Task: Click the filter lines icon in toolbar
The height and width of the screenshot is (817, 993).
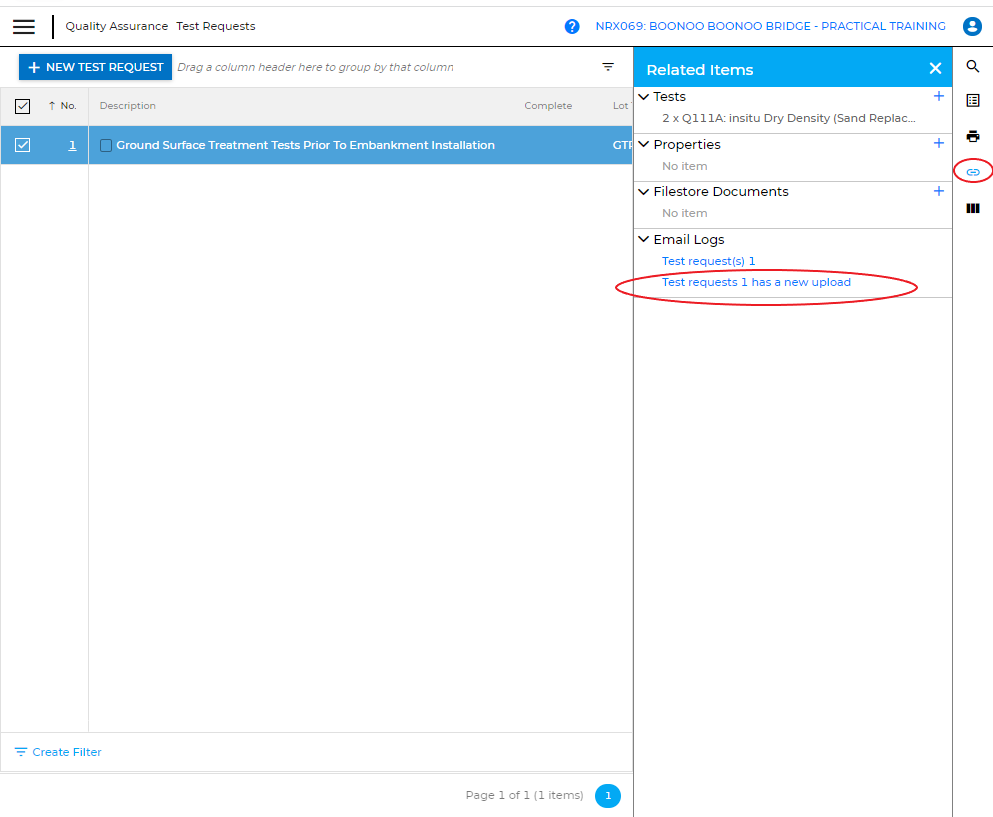Action: 608,67
